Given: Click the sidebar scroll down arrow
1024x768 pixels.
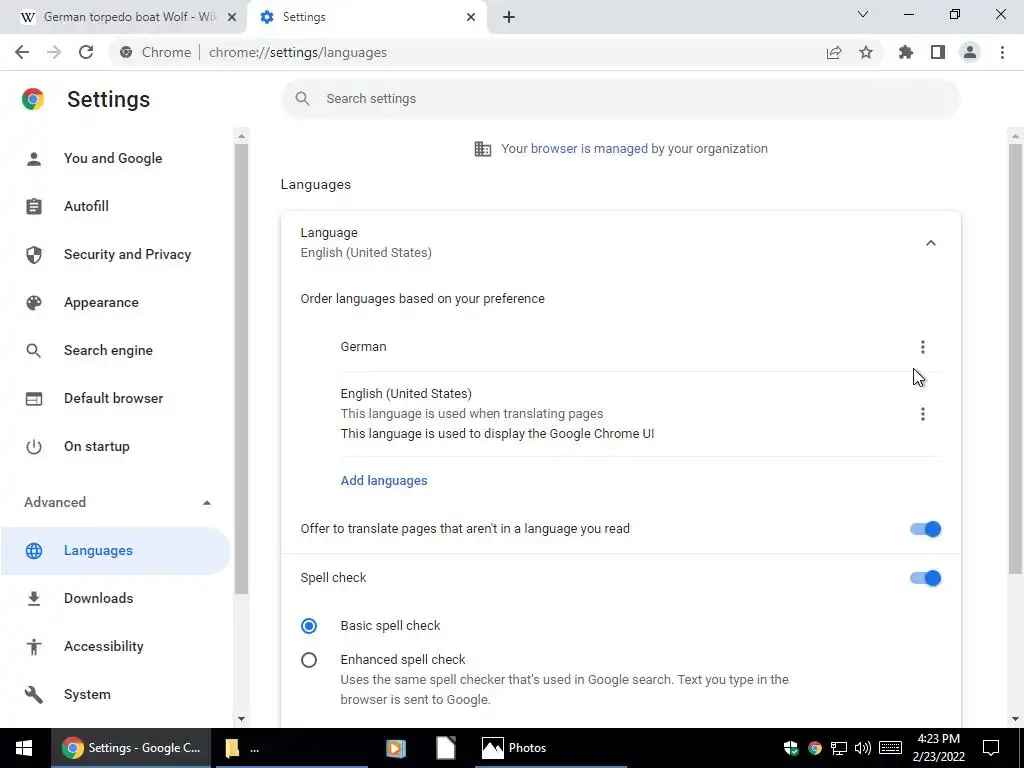Looking at the screenshot, I should point(242,719).
